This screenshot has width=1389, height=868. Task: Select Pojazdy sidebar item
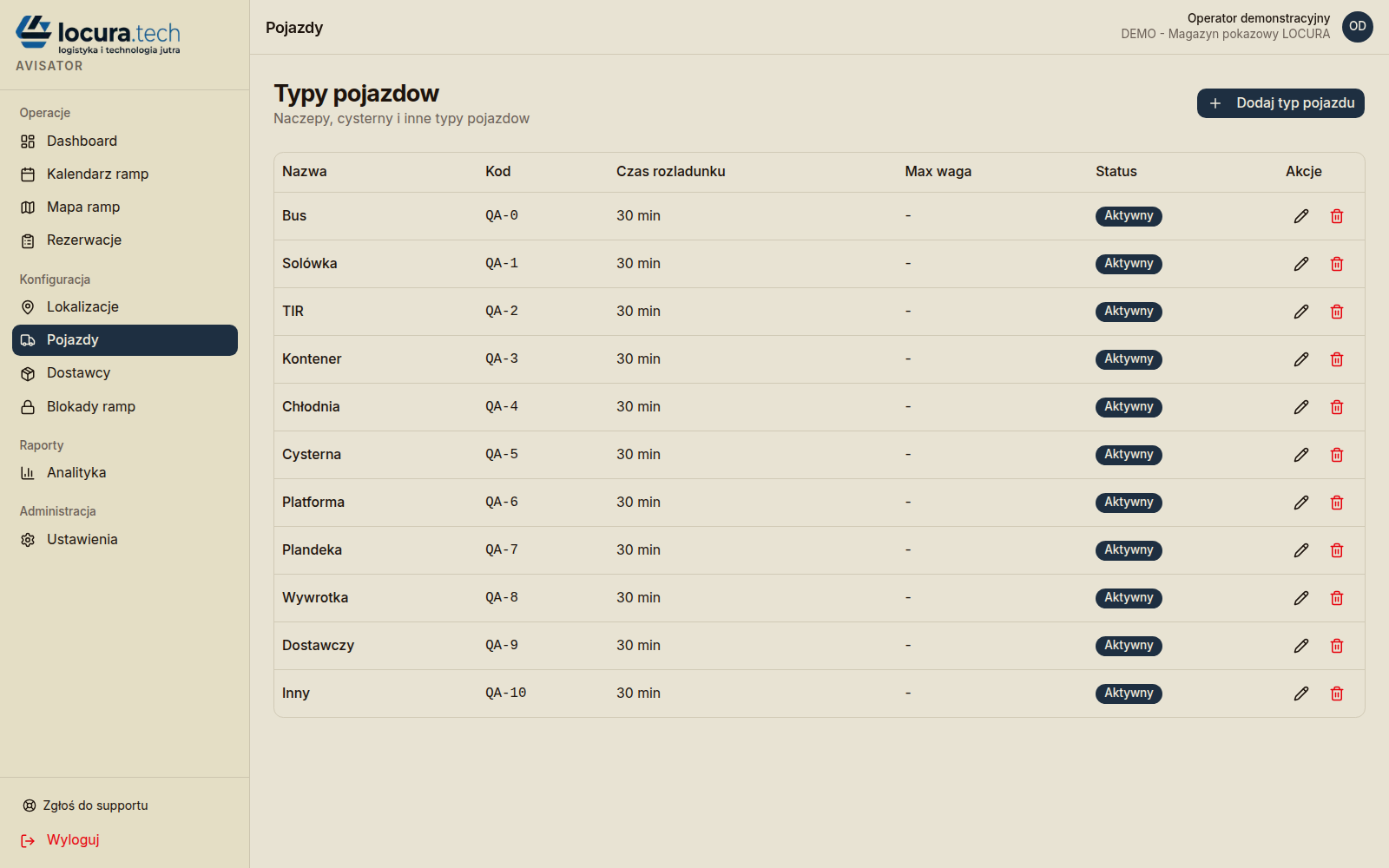pyautogui.click(x=125, y=340)
